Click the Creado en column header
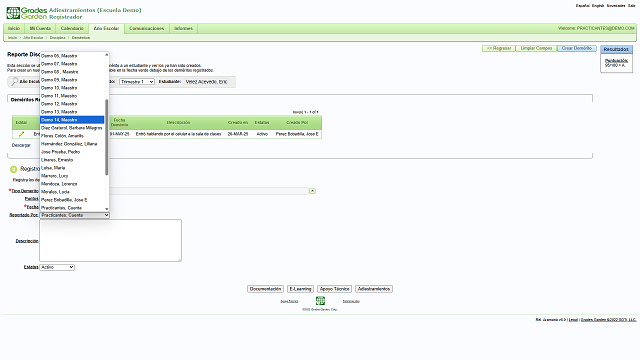640x360 pixels. click(238, 122)
